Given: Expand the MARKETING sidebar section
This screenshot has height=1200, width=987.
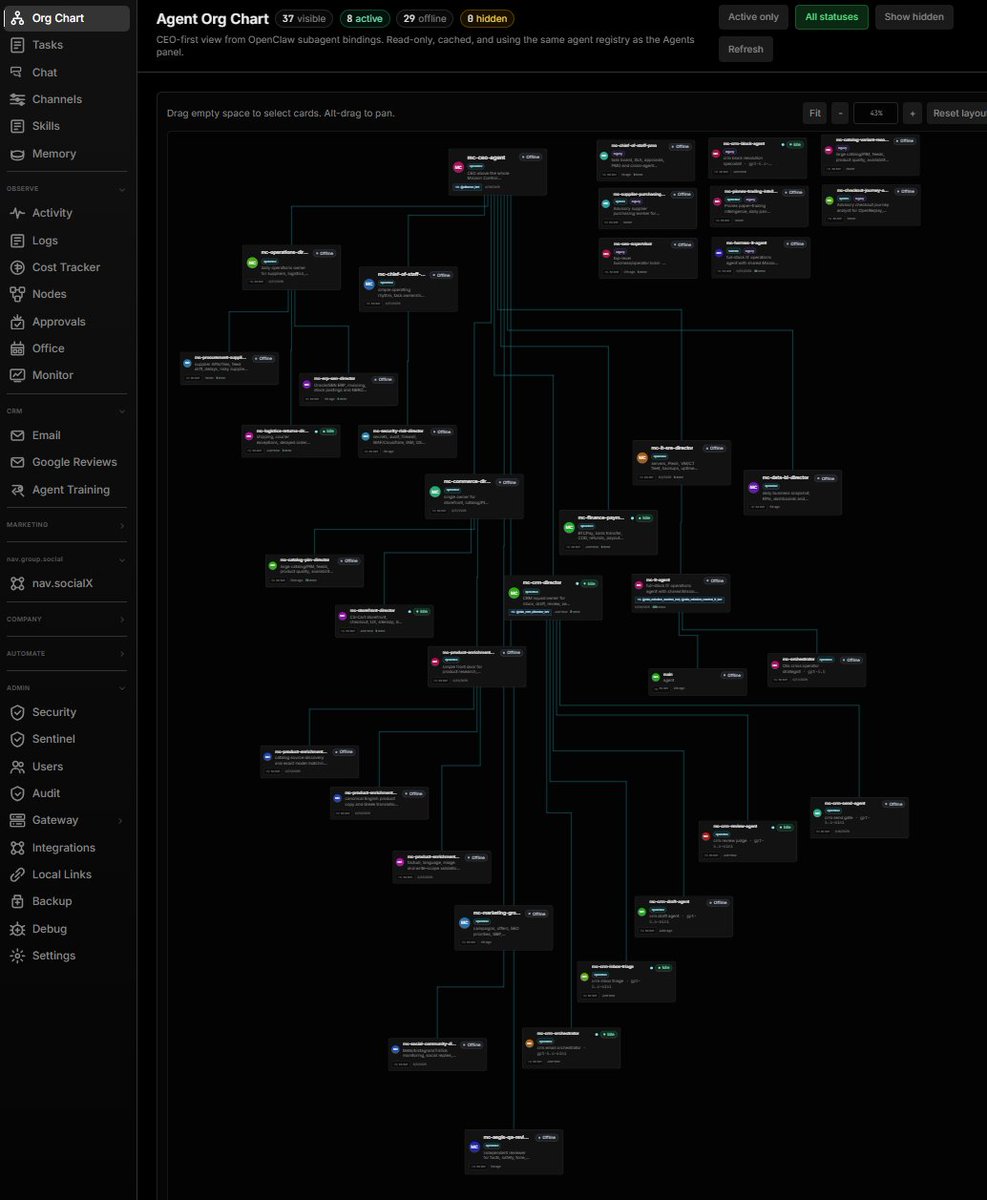Looking at the screenshot, I should click(122, 525).
